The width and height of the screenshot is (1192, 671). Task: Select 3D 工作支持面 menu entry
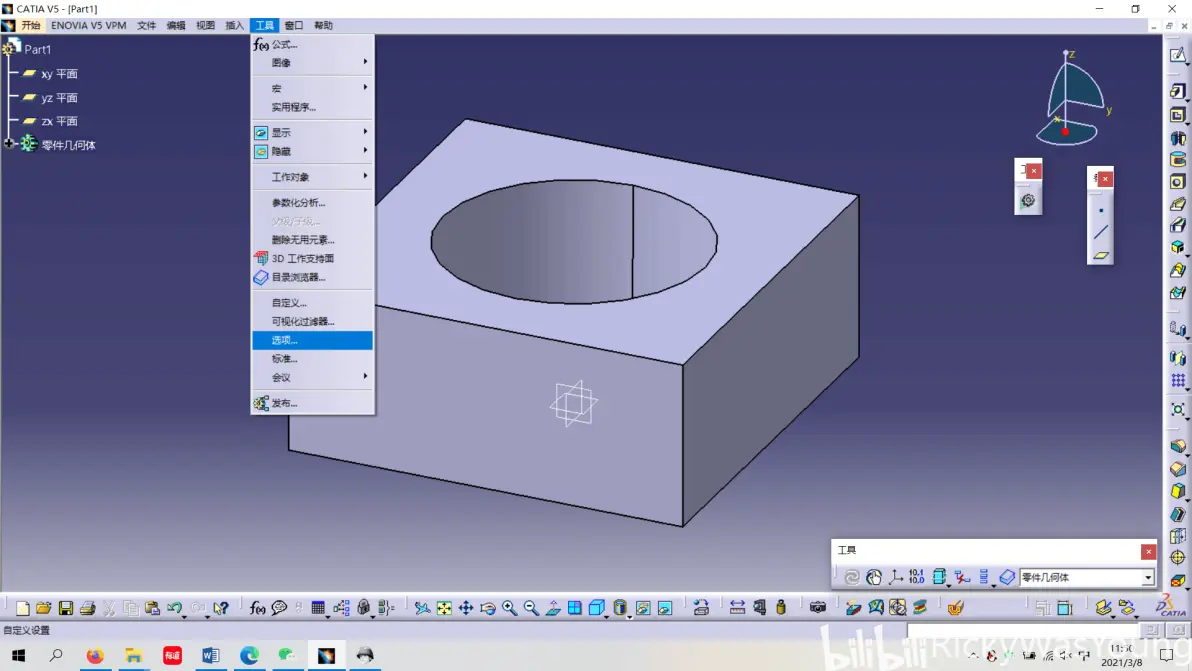[x=312, y=258]
